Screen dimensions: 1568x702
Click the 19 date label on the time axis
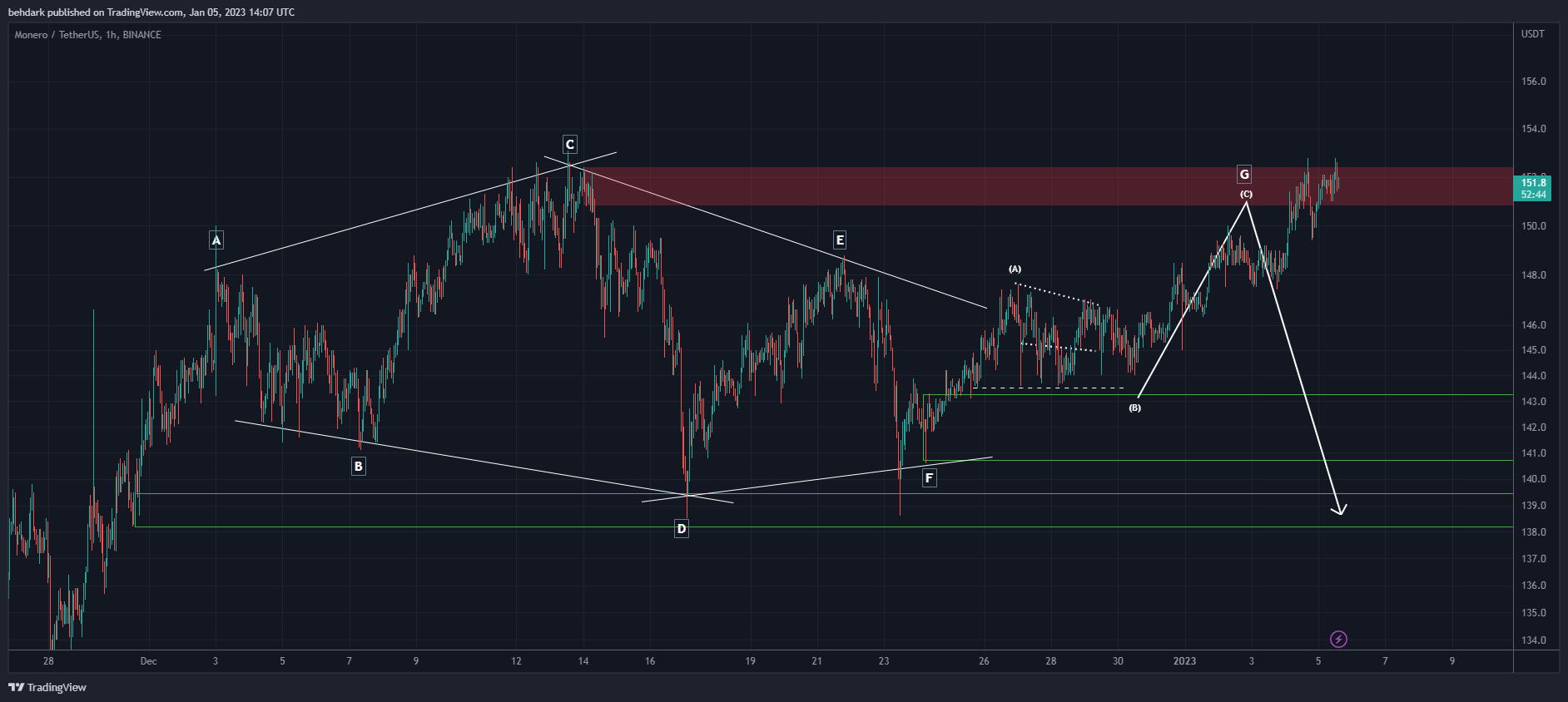(750, 661)
